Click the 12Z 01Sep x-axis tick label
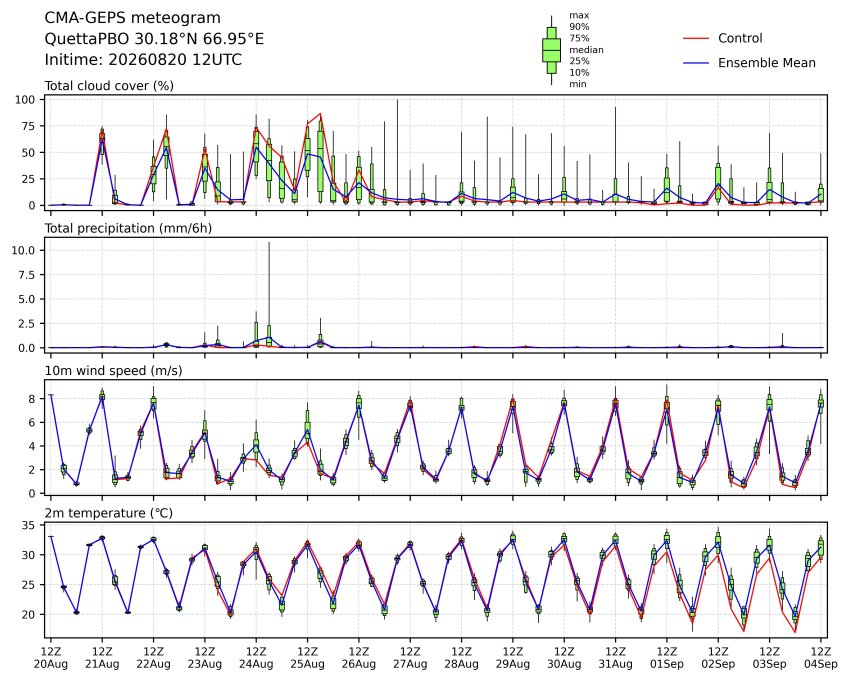The height and width of the screenshot is (681, 849). [x=667, y=658]
